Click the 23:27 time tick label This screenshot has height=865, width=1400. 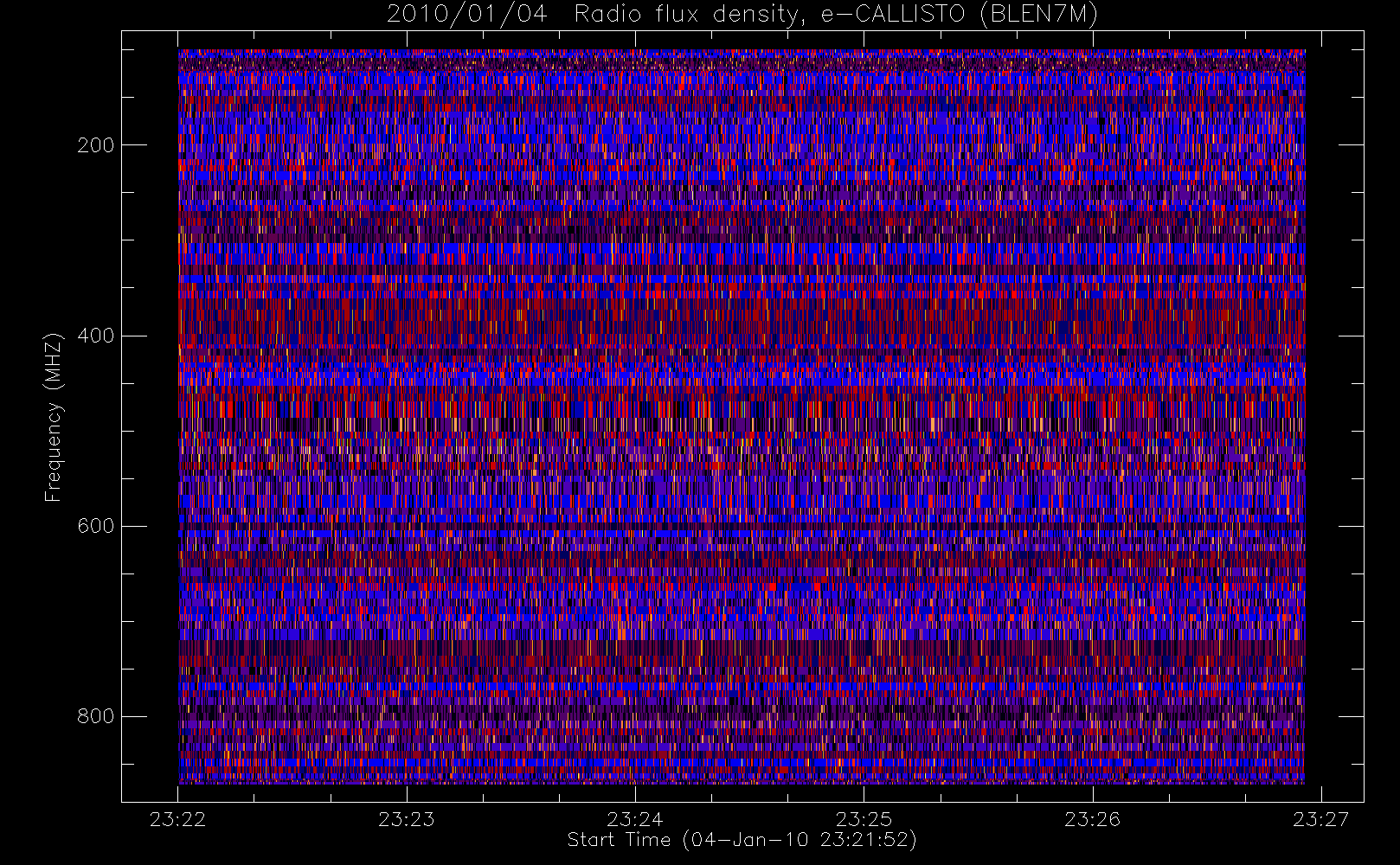point(1320,819)
